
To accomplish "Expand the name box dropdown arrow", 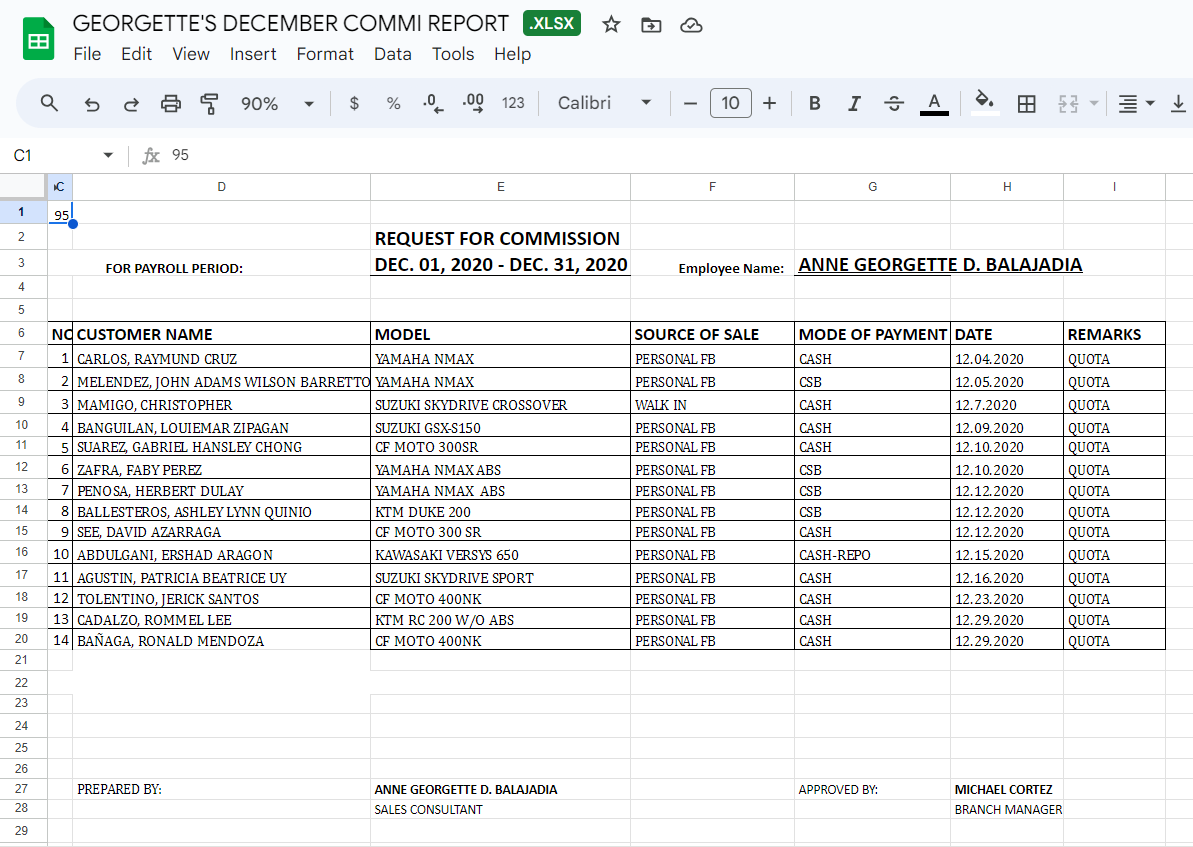I will tap(108, 155).
